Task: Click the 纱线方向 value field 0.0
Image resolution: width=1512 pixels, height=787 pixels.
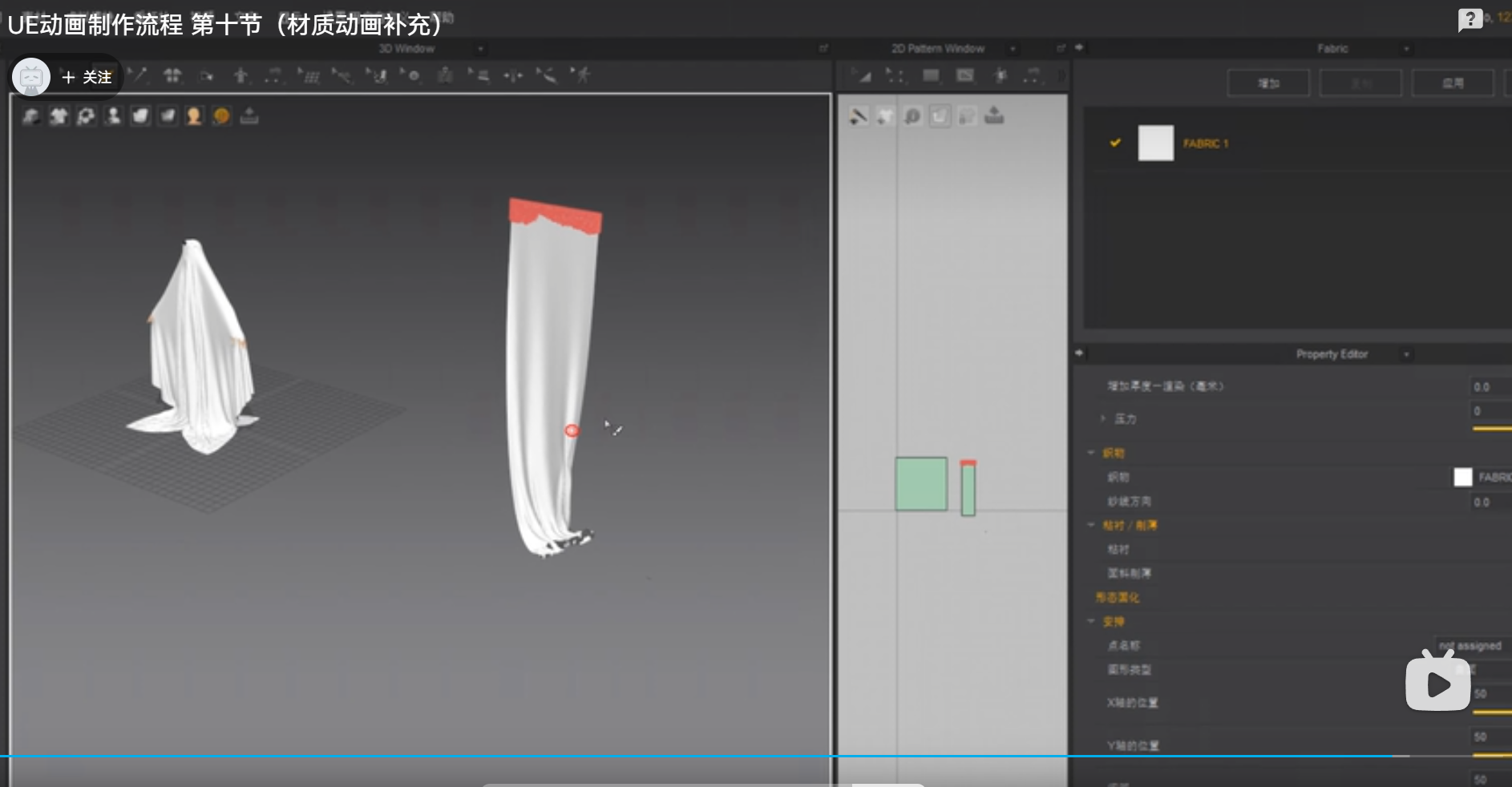Action: (x=1491, y=502)
